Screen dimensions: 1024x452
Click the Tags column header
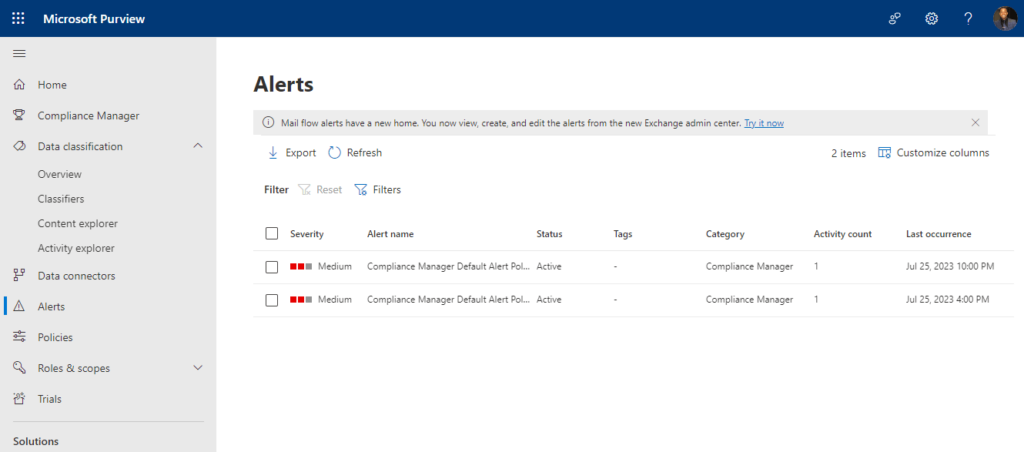pos(623,234)
